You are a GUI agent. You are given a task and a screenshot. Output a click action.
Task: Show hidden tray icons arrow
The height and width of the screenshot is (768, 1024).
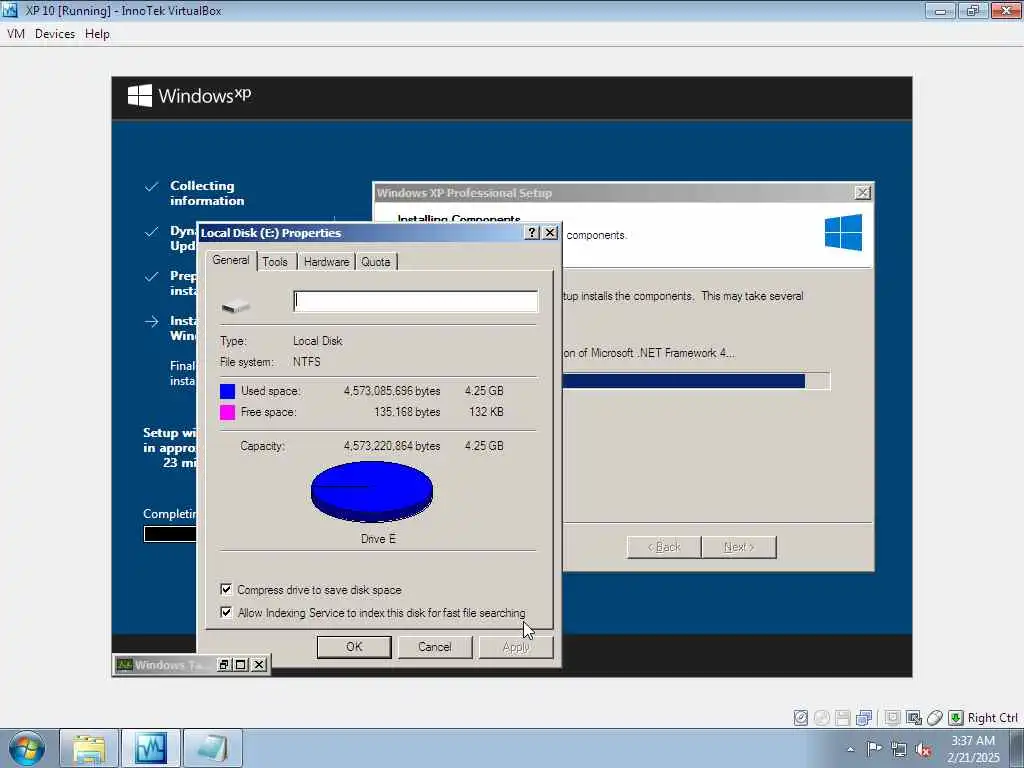[850, 750]
